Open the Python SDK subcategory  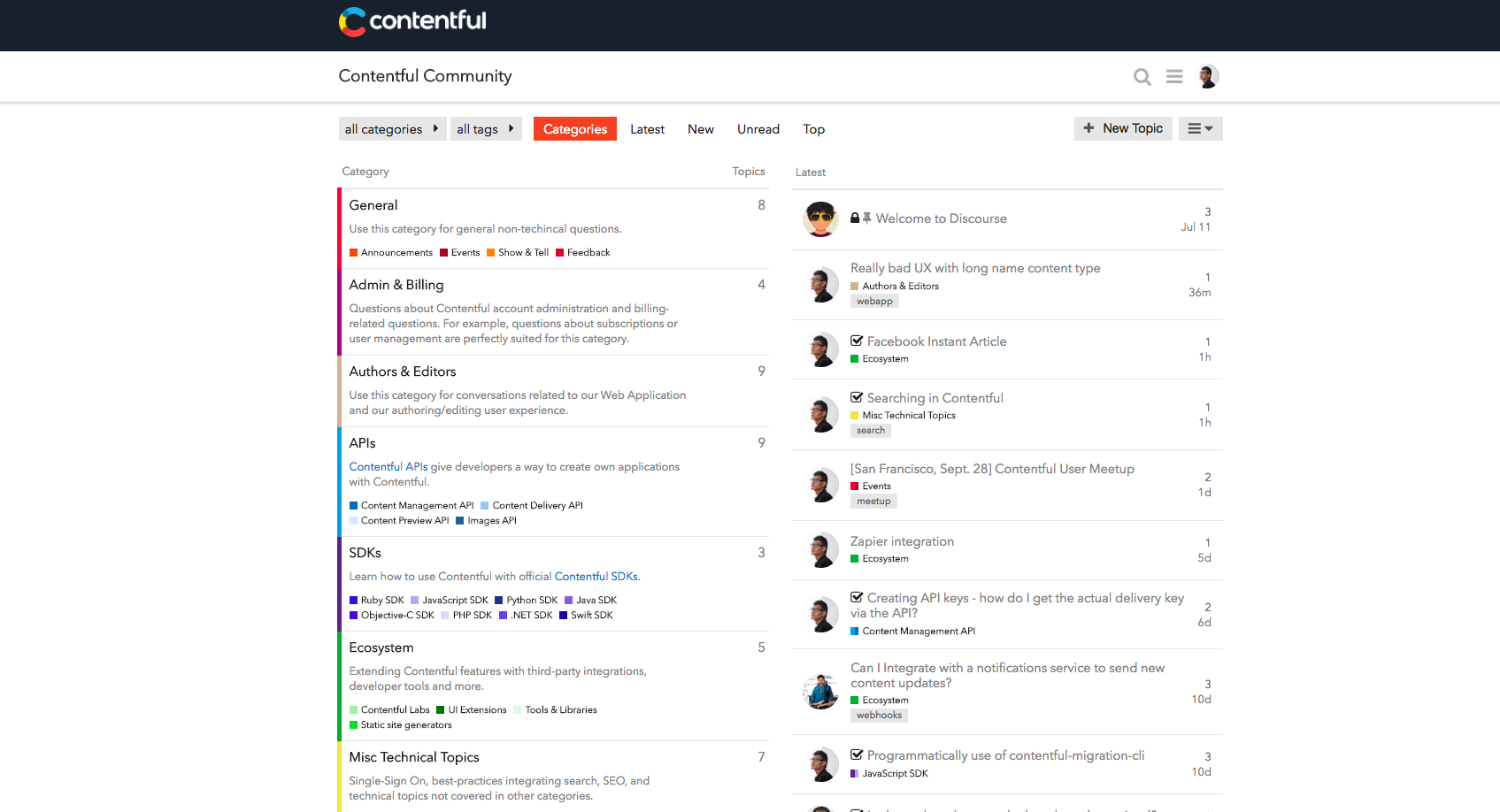pos(527,601)
